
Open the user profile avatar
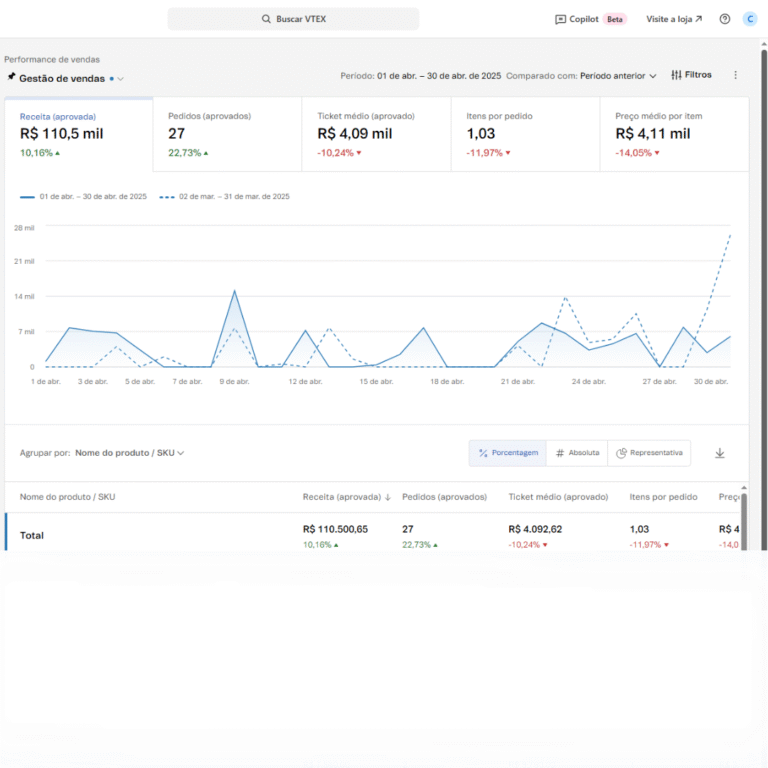[749, 19]
